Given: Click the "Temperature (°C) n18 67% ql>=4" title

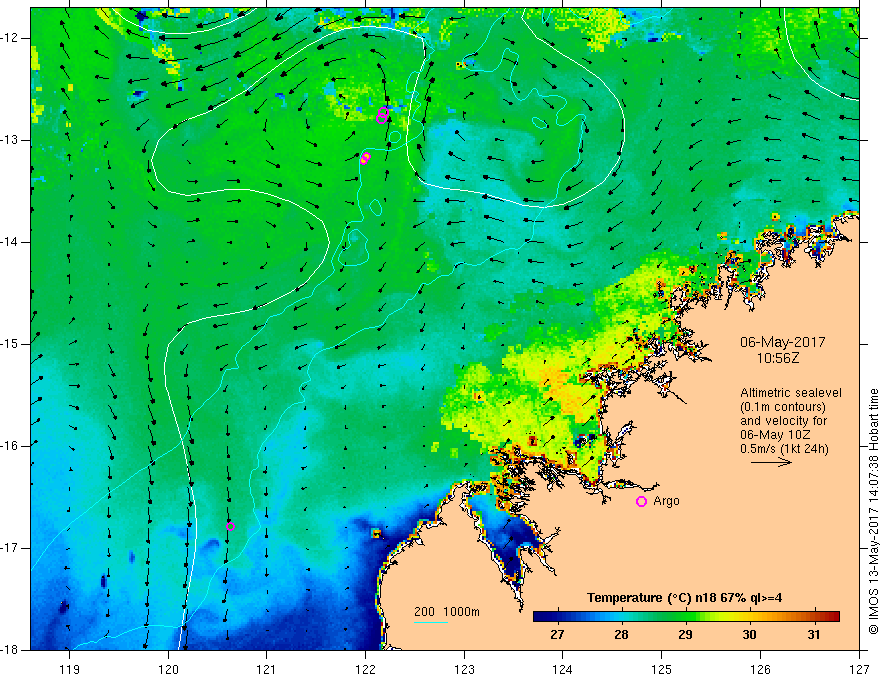Looking at the screenshot, I should click(x=685, y=598).
